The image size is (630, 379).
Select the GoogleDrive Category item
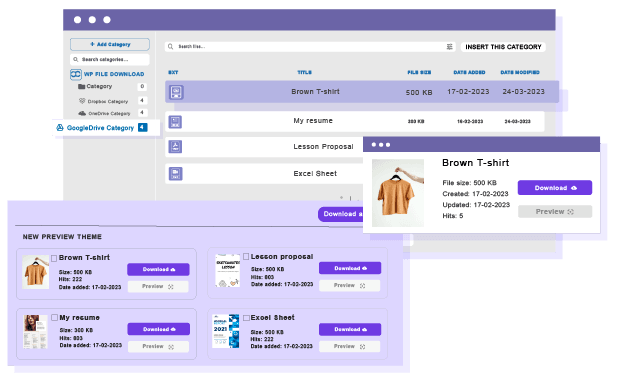(x=100, y=128)
